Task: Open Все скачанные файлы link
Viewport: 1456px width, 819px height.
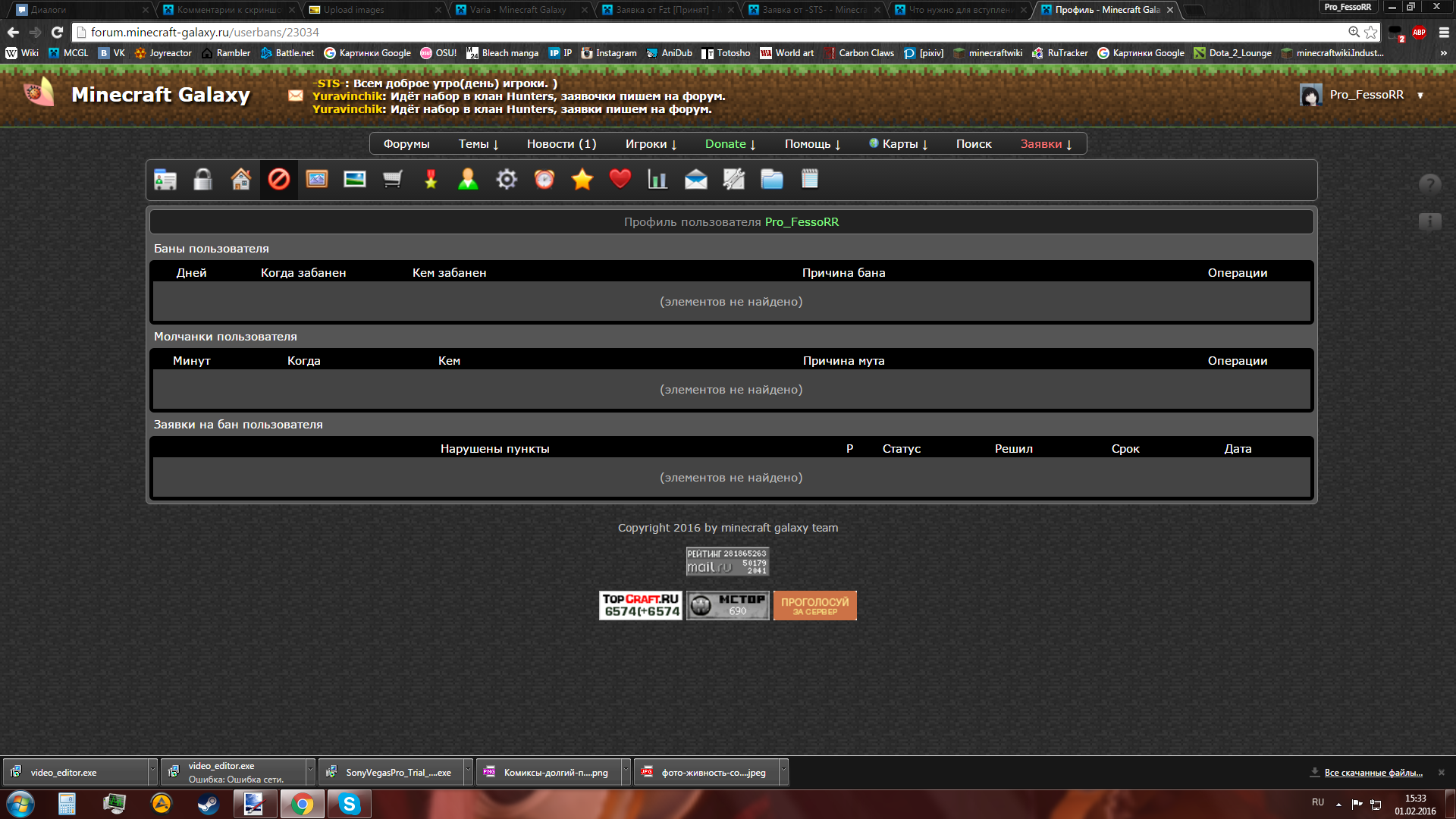Action: [x=1373, y=773]
